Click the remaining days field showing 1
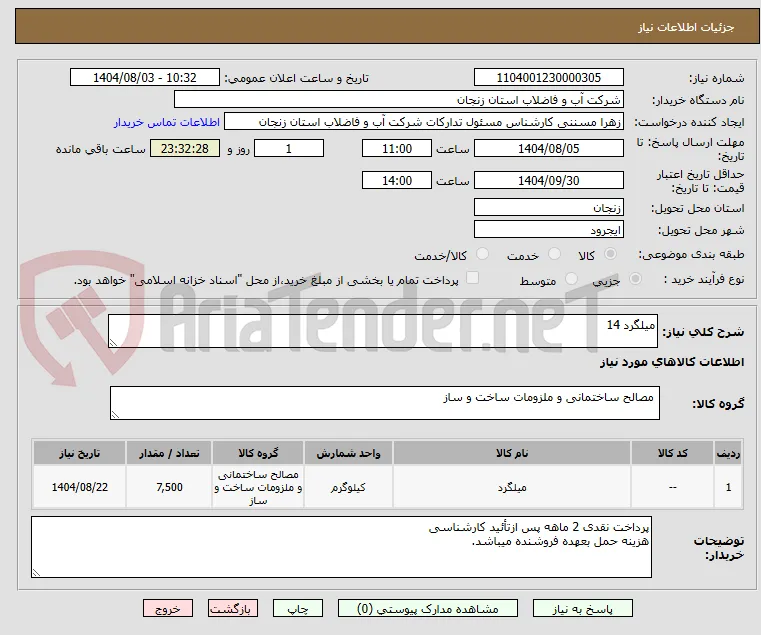The height and width of the screenshot is (635, 761). pos(289,149)
